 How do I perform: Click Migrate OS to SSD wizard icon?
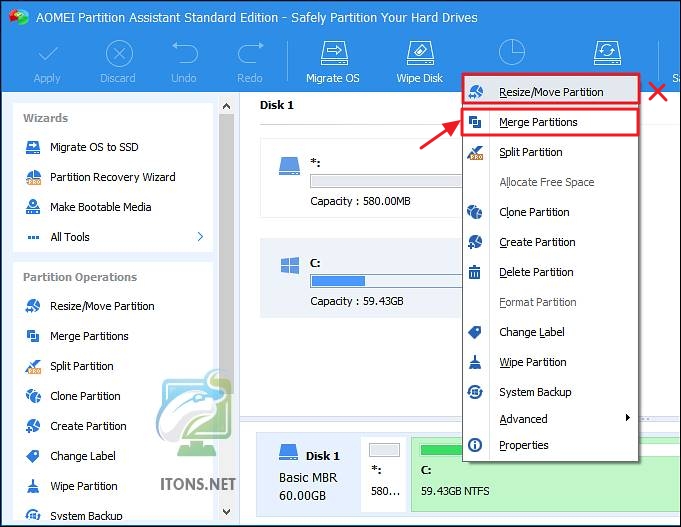point(33,147)
